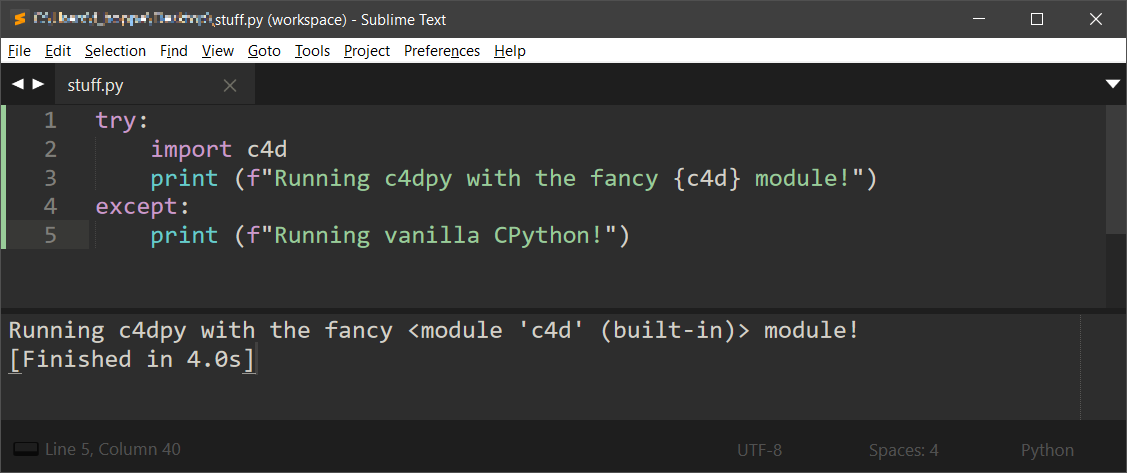Click the Sublime Text app logo icon
The image size is (1127, 473).
click(x=18, y=19)
